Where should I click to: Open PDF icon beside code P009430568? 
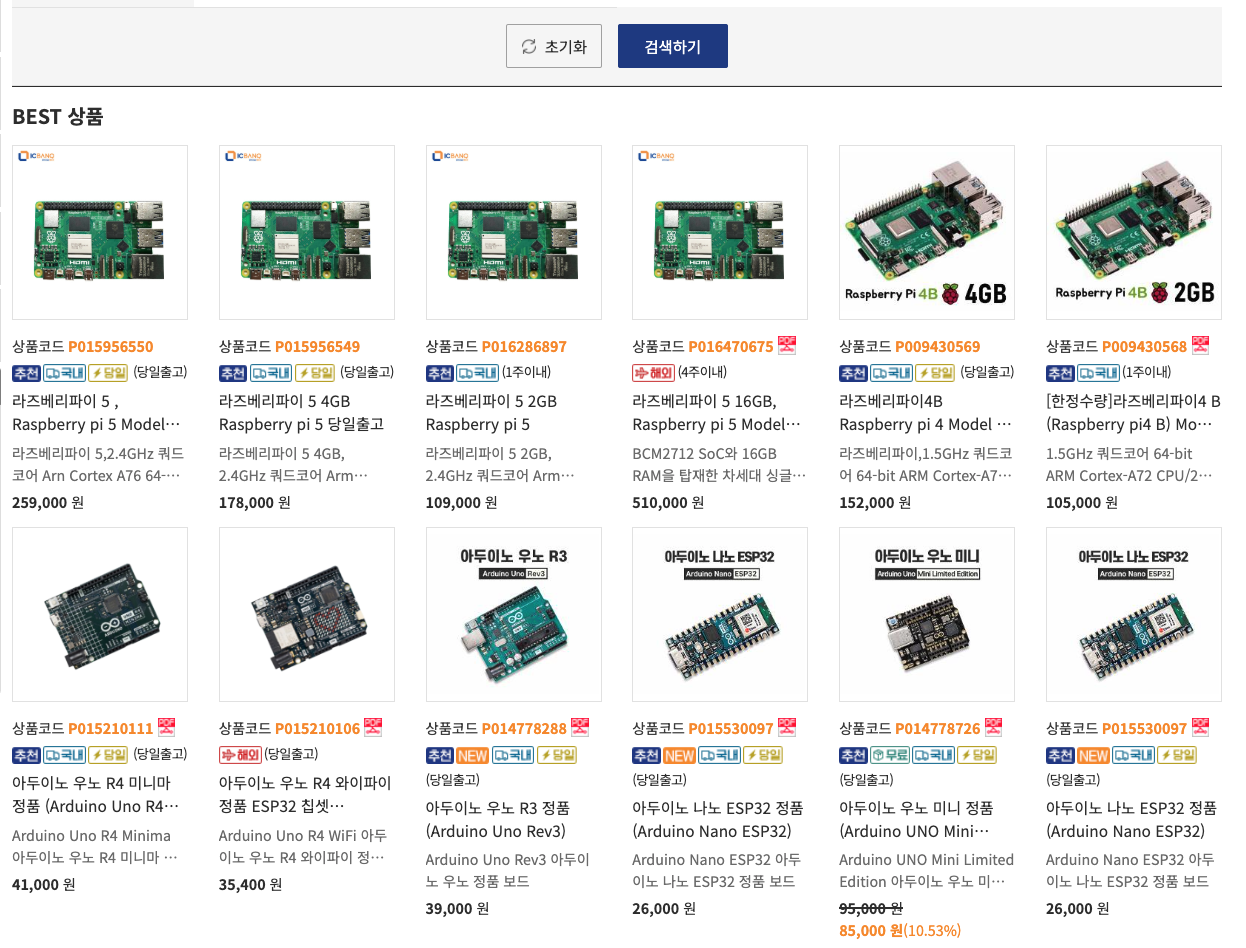pos(1201,345)
